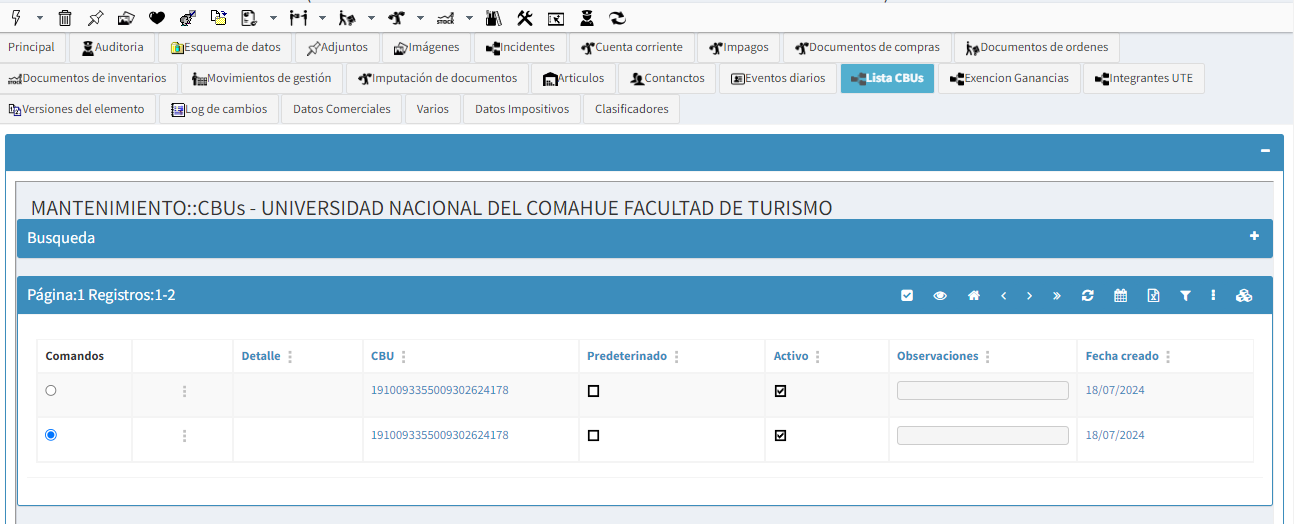The image size is (1294, 524).
Task: Select the first row radio button
Action: 51,390
